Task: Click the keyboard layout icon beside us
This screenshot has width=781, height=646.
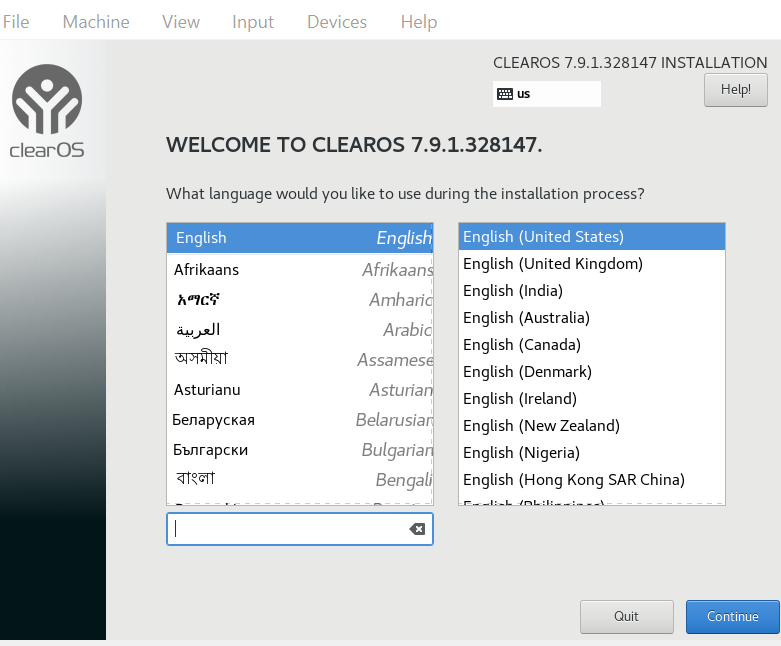Action: coord(505,94)
